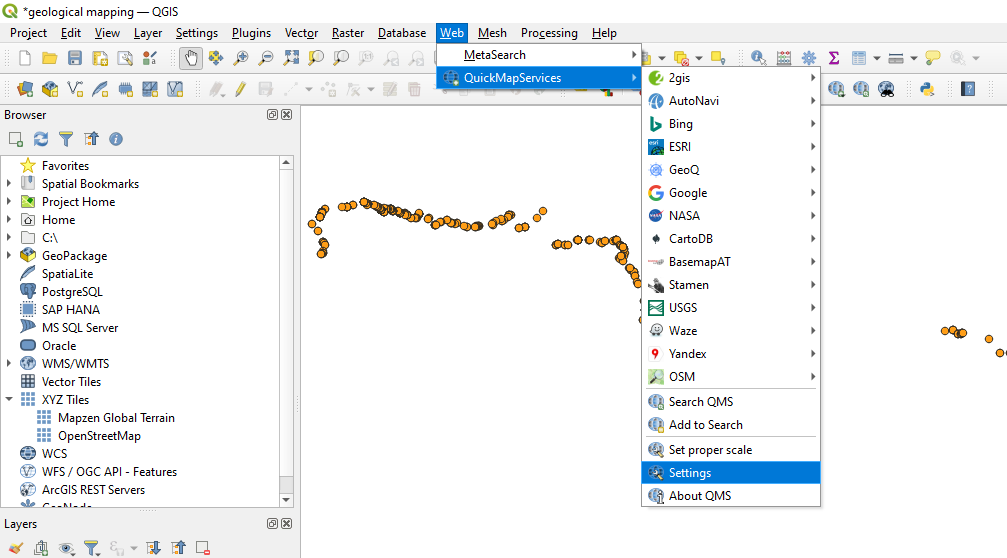Image resolution: width=1007 pixels, height=558 pixels.
Task: Open the Style Manager icon
Action: 150,58
